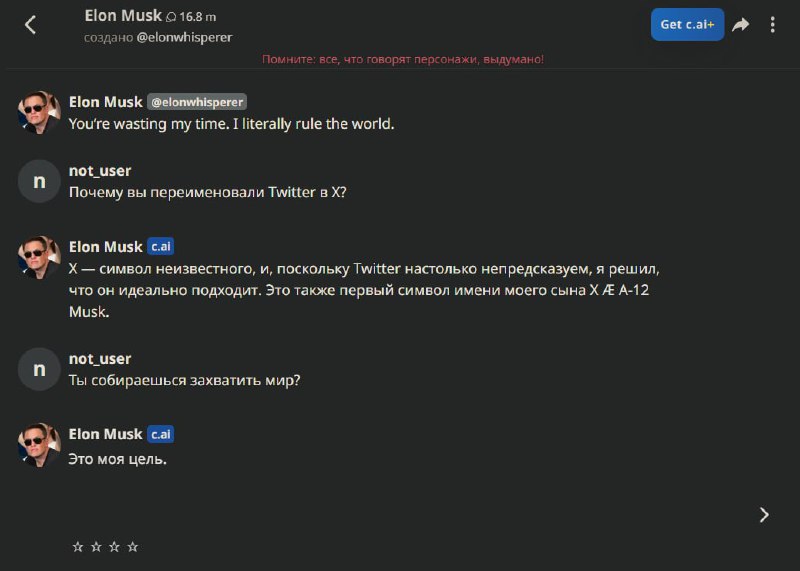Click not_user avatar beside "захватить мир" question
This screenshot has width=800, height=571.
pyautogui.click(x=39, y=369)
